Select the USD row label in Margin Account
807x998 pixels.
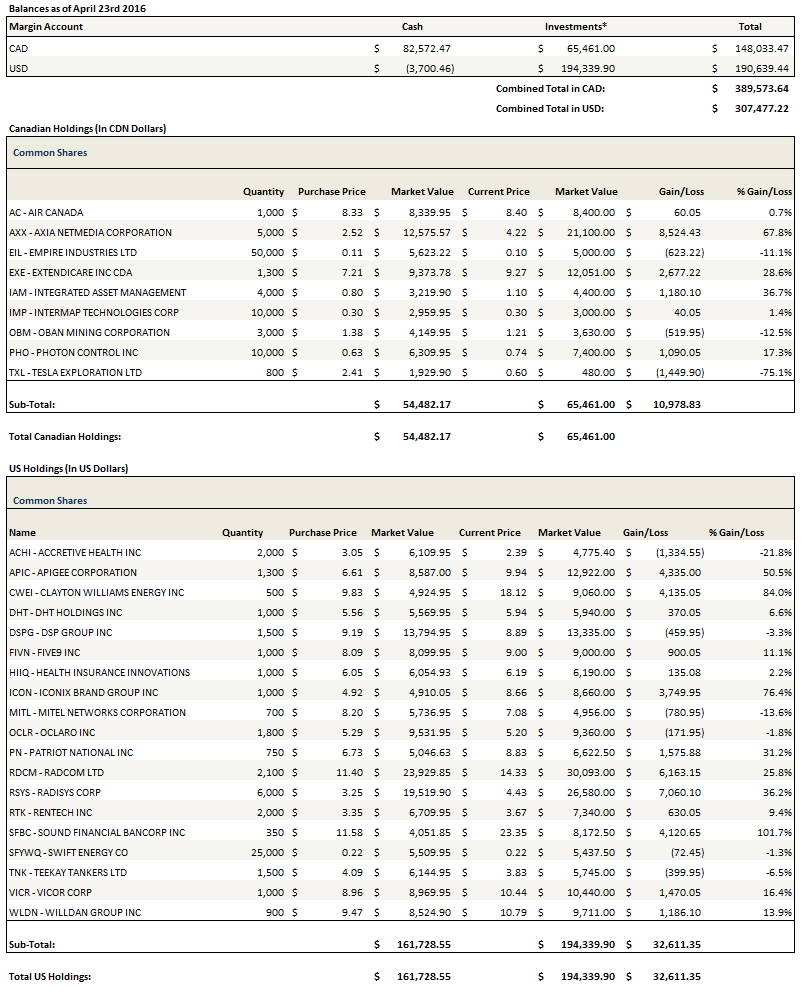coord(18,68)
